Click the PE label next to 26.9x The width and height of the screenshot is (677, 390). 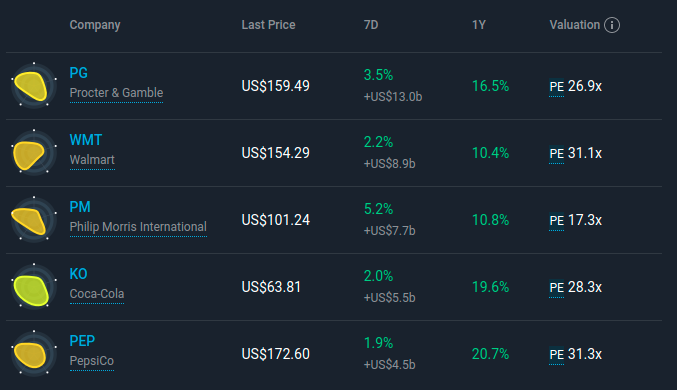point(557,87)
